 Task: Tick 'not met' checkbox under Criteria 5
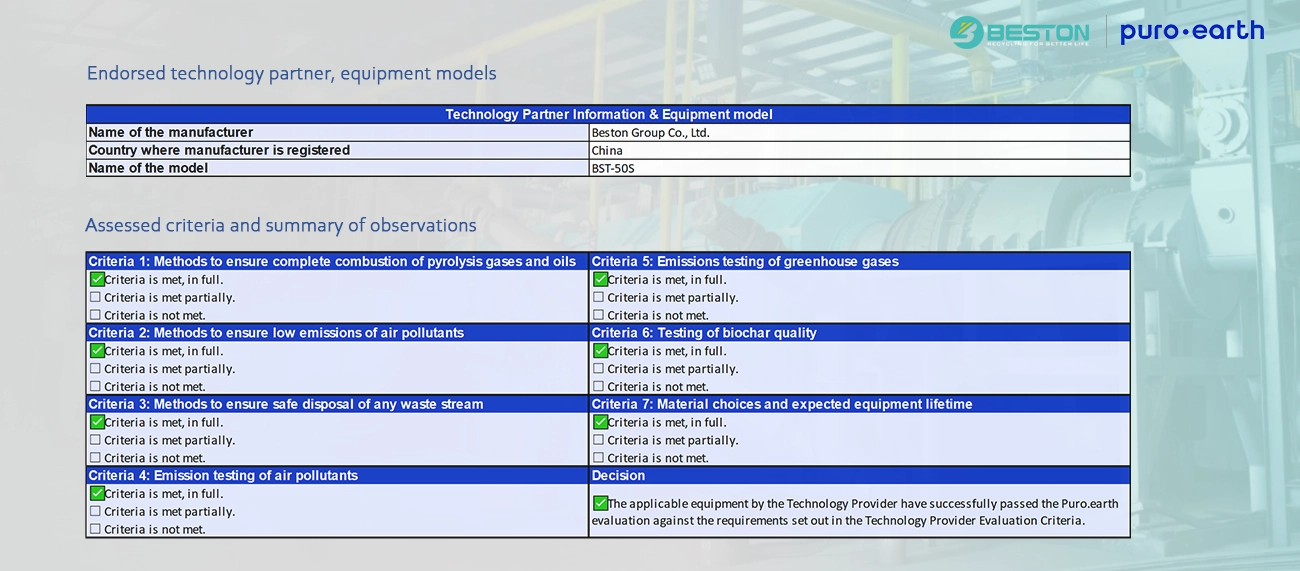tap(599, 315)
